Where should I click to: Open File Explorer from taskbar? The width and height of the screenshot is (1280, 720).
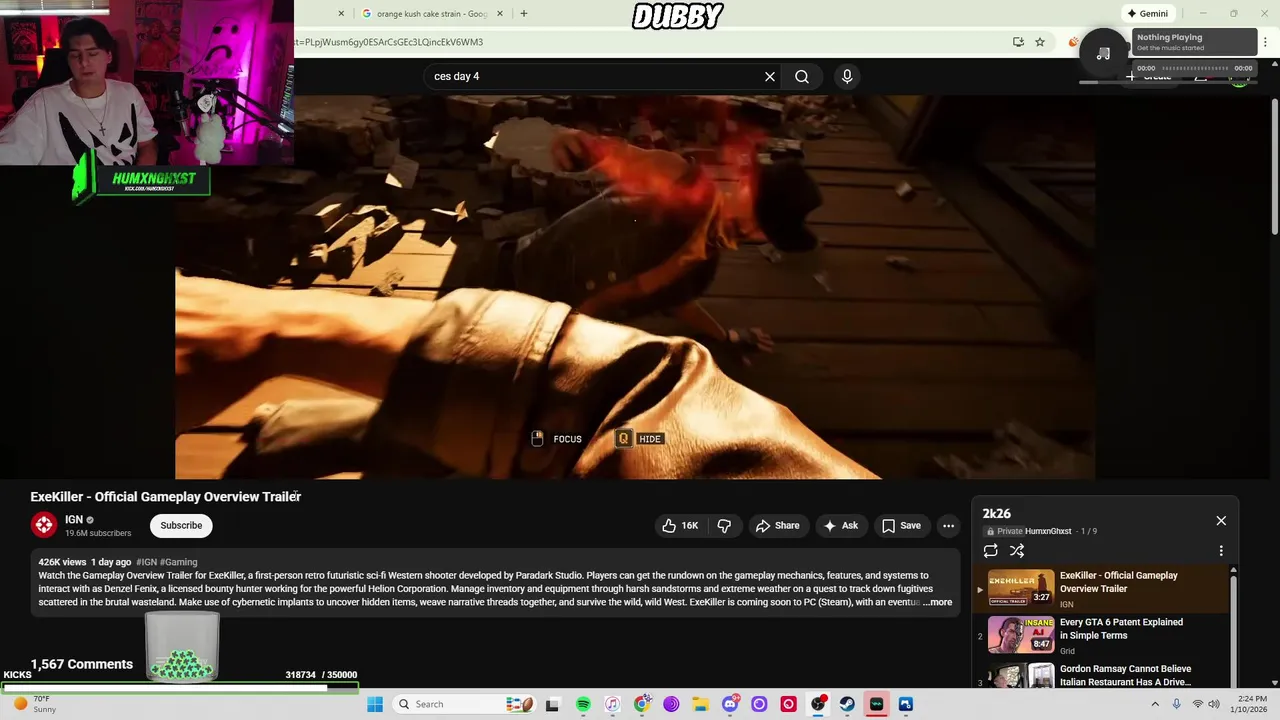(x=701, y=704)
